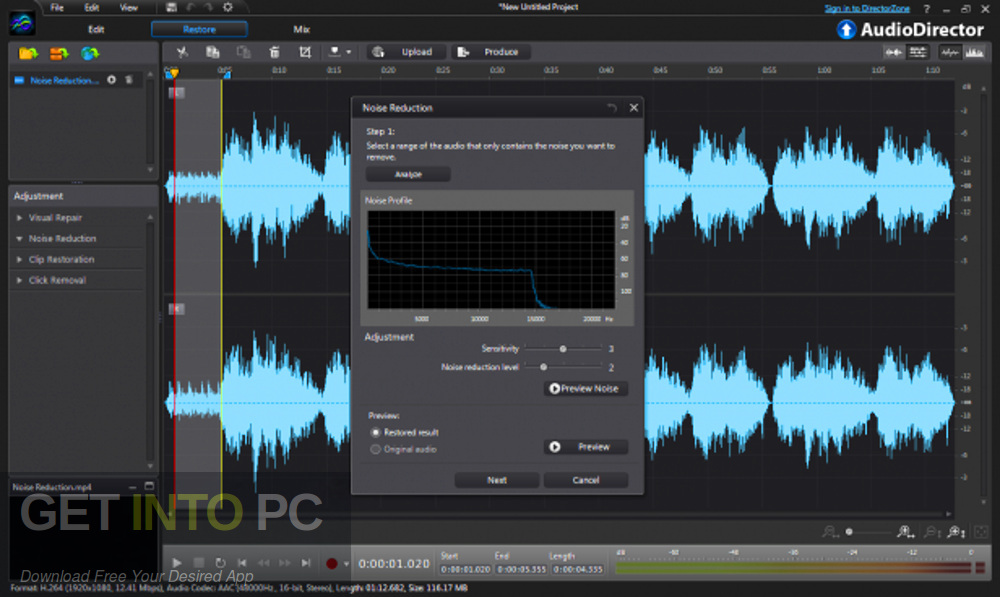Expand the Click Removal section
1000x597 pixels.
19,280
